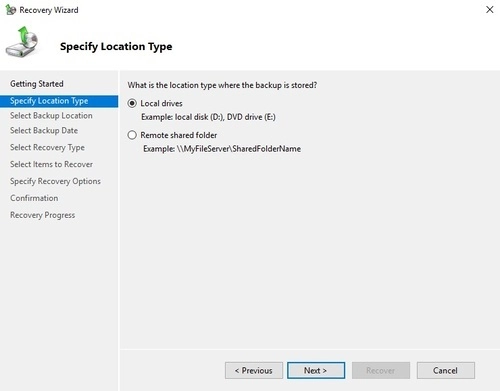This screenshot has width=500, height=391.
Task: Click the Recovery Wizard title bar icon
Action: [x=10, y=10]
